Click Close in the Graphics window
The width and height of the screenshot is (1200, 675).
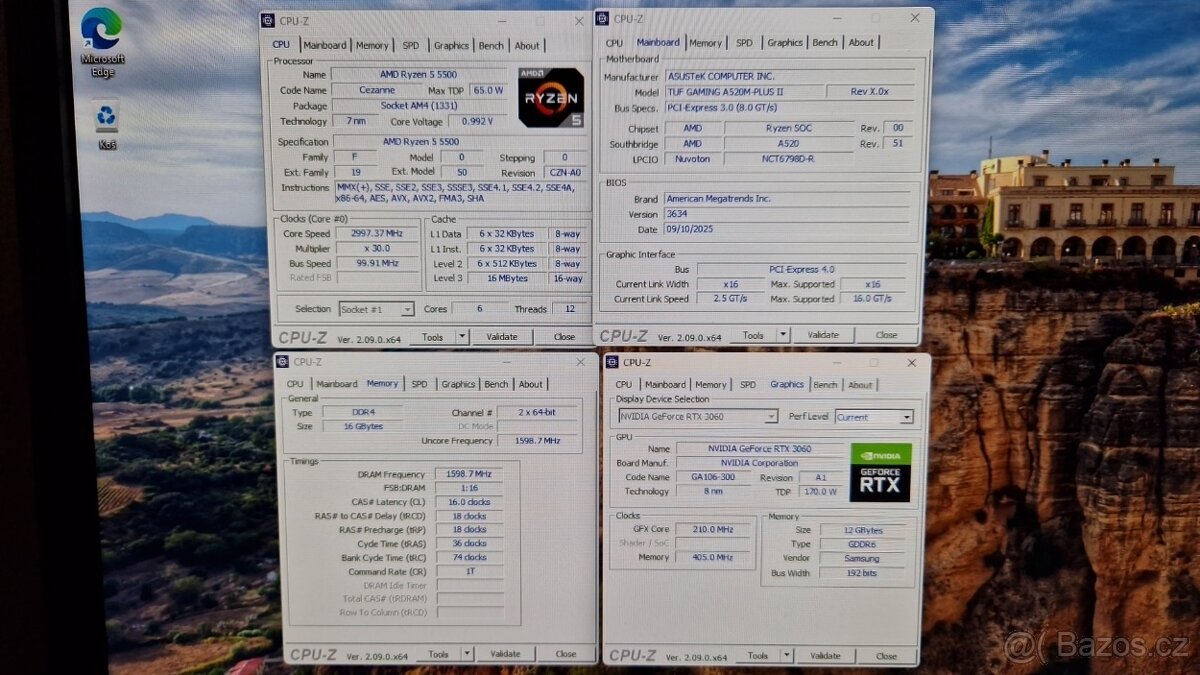[x=888, y=657]
